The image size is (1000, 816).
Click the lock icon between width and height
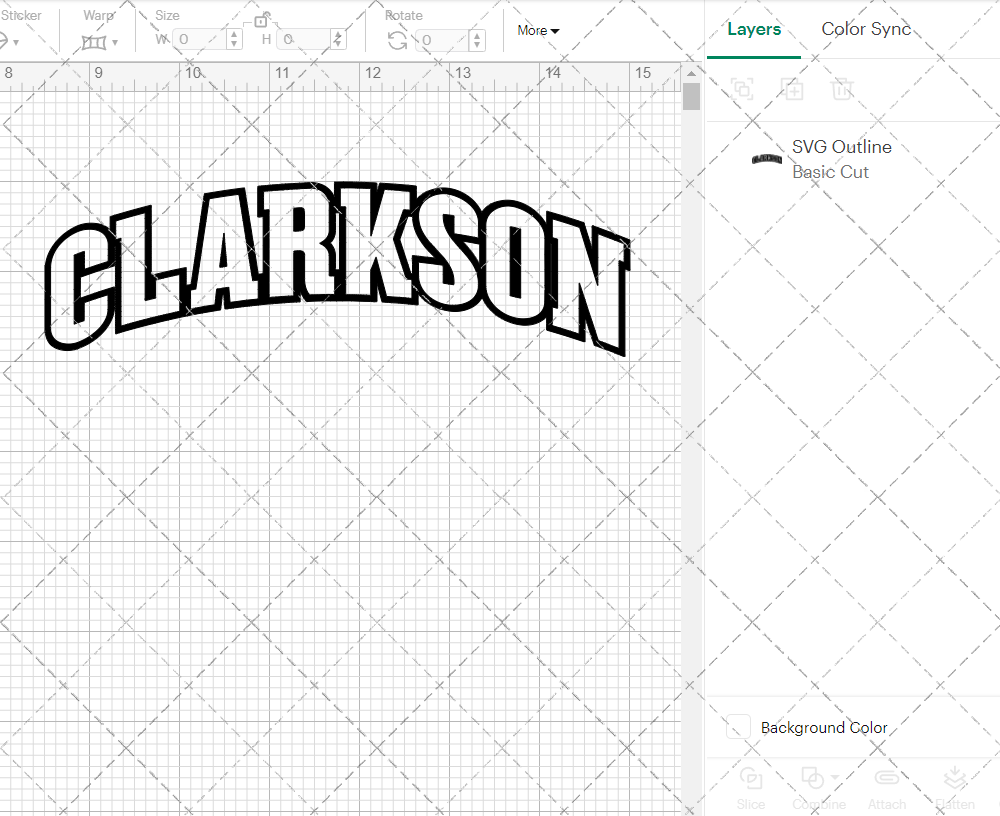[261, 21]
